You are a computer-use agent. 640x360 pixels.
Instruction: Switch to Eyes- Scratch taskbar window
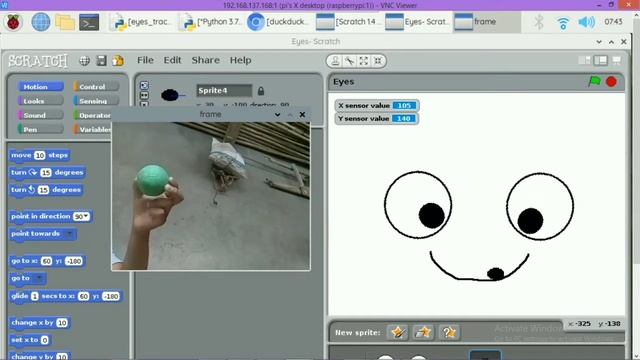[x=419, y=22]
